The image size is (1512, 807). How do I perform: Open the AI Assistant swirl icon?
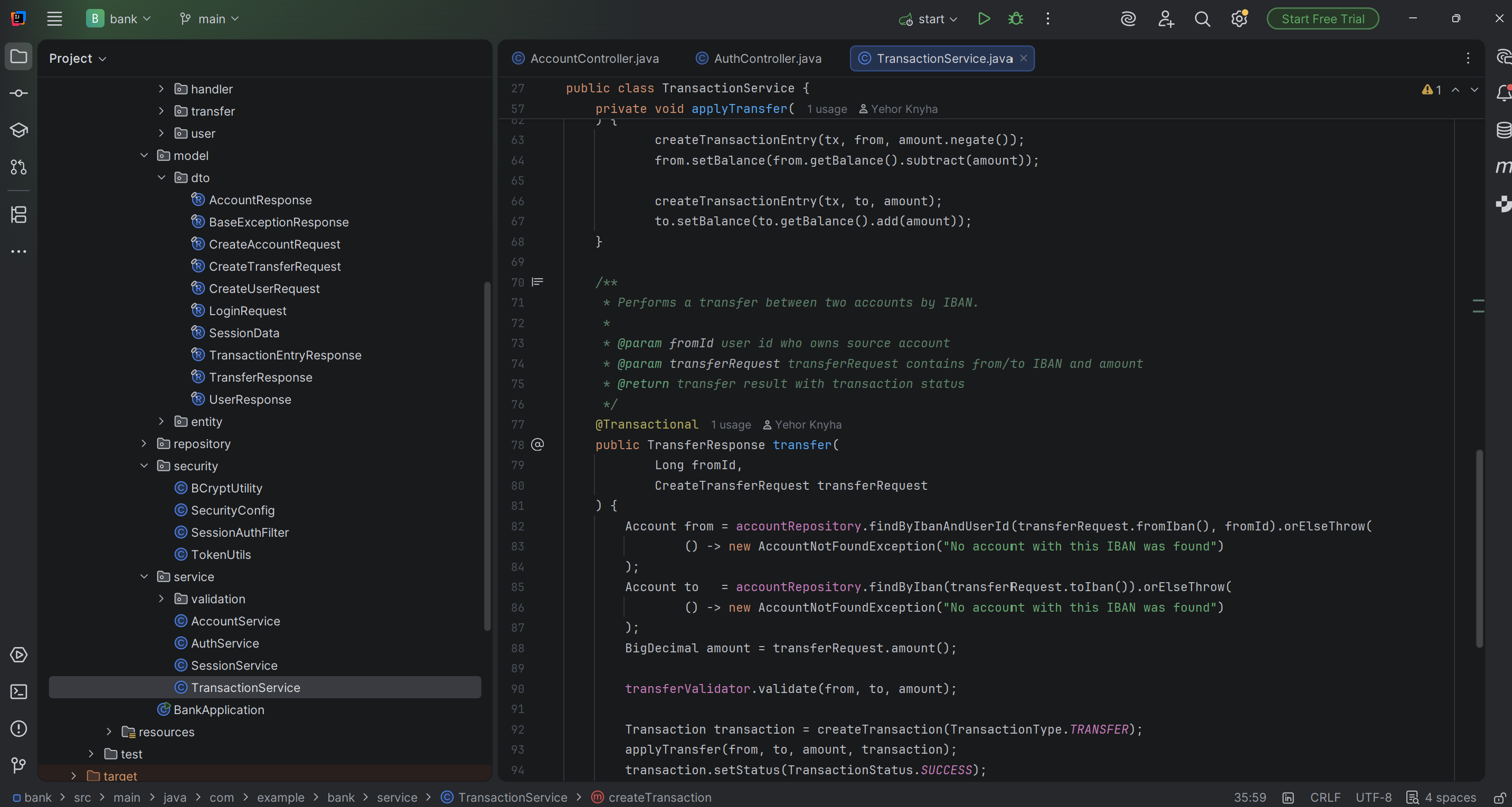coord(1128,19)
